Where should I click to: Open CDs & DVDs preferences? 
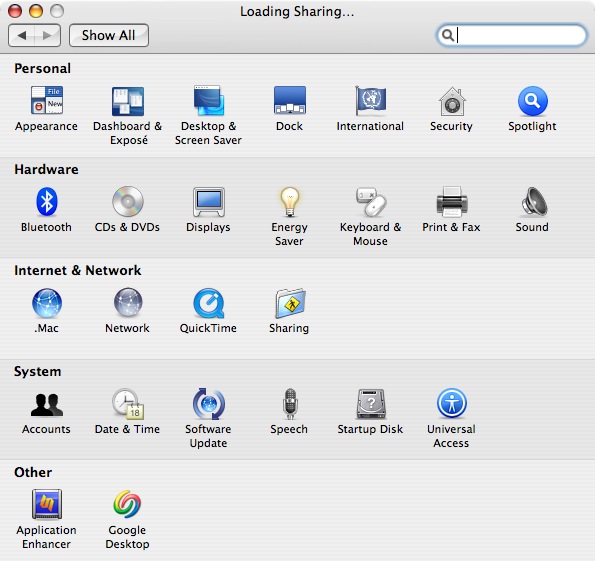pos(128,202)
